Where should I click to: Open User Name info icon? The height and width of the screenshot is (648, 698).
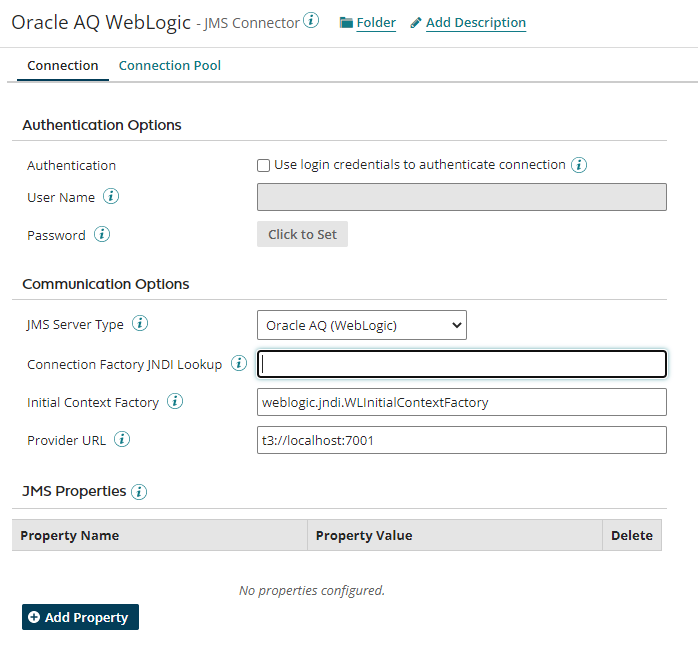(x=111, y=196)
